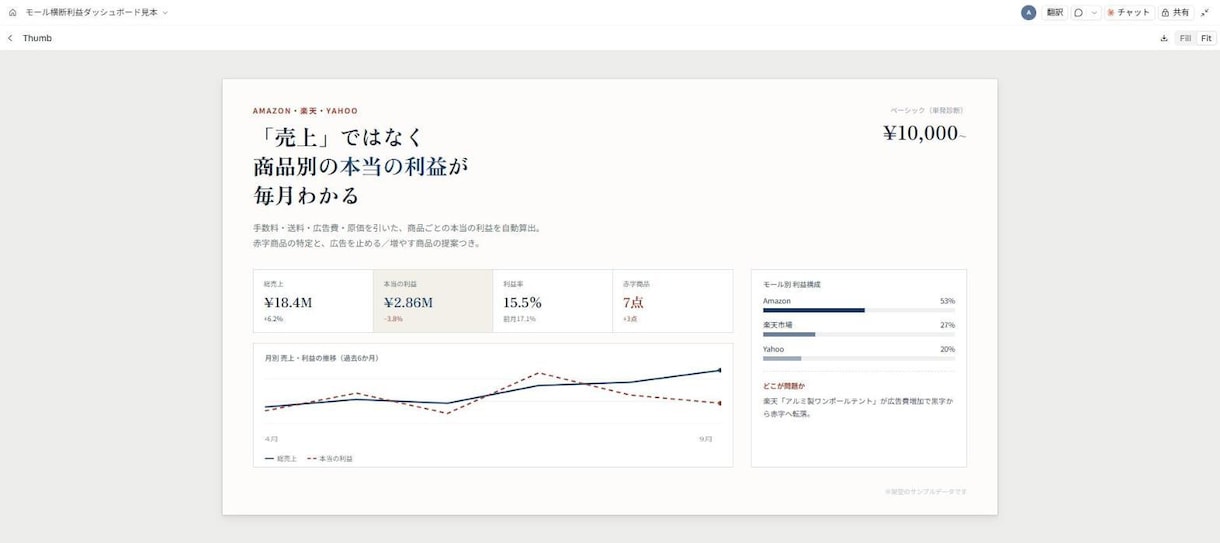Switch preview to Fill mode
This screenshot has height=543, width=1220.
(1185, 38)
